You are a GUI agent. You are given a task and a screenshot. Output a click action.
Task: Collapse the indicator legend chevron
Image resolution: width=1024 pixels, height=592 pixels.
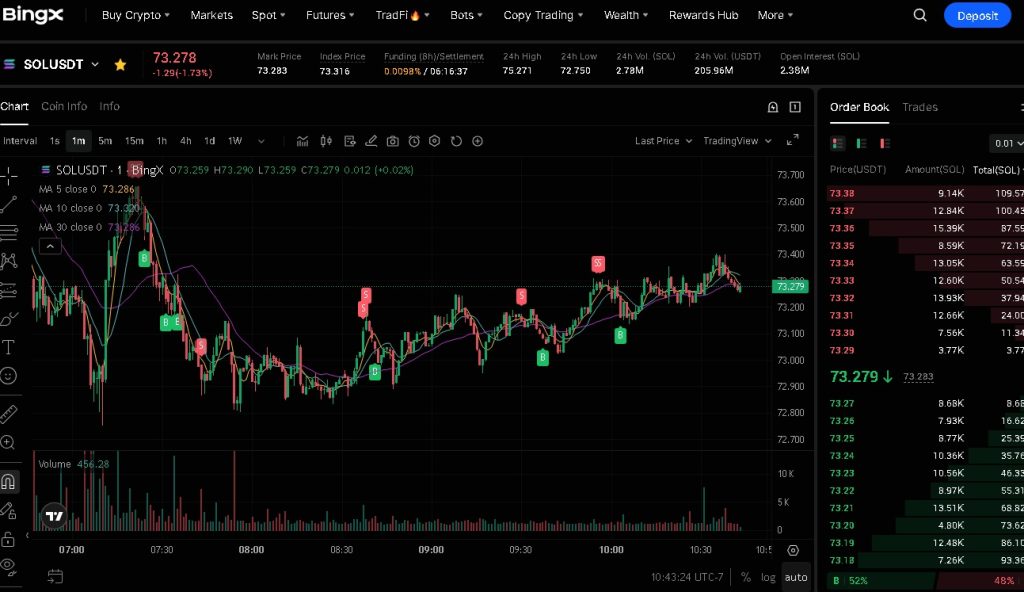[50, 246]
